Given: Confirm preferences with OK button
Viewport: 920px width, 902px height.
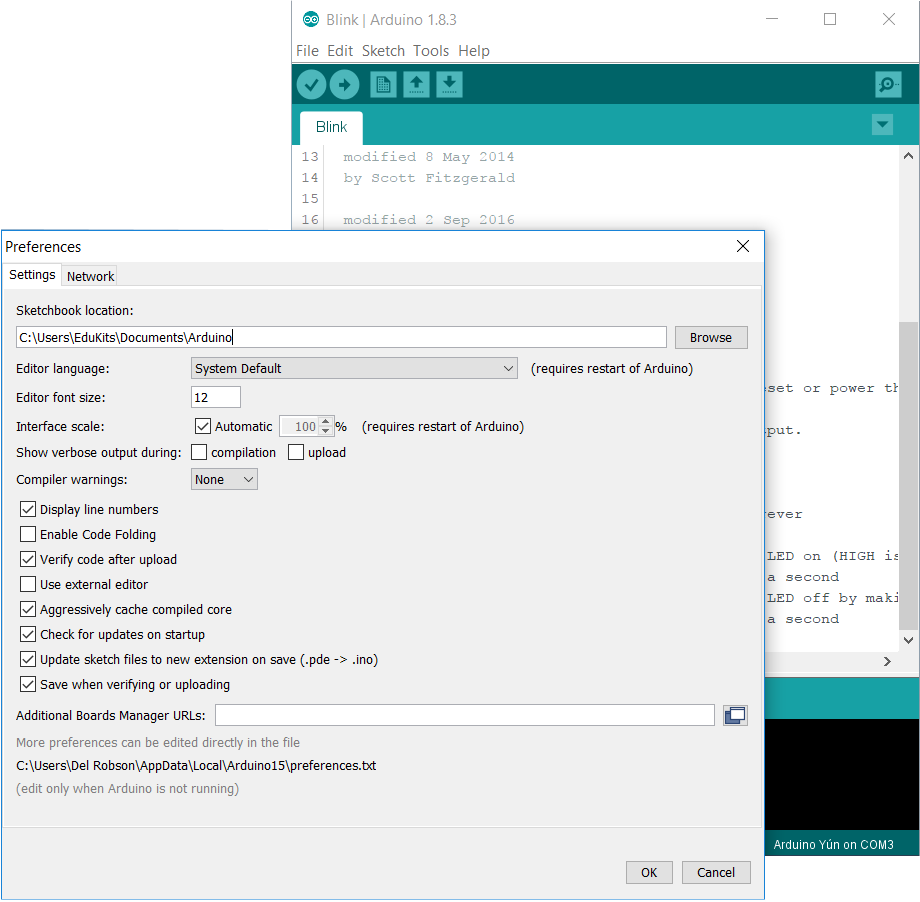Looking at the screenshot, I should (649, 873).
